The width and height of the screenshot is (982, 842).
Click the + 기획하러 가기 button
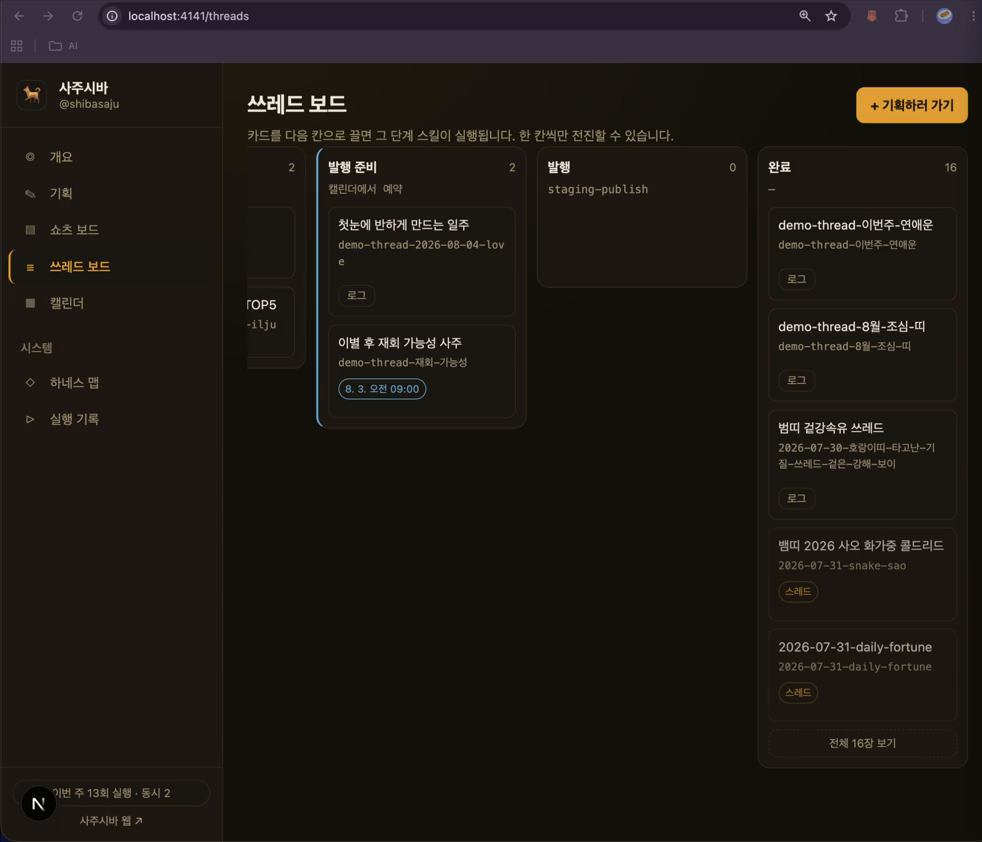pyautogui.click(x=911, y=105)
